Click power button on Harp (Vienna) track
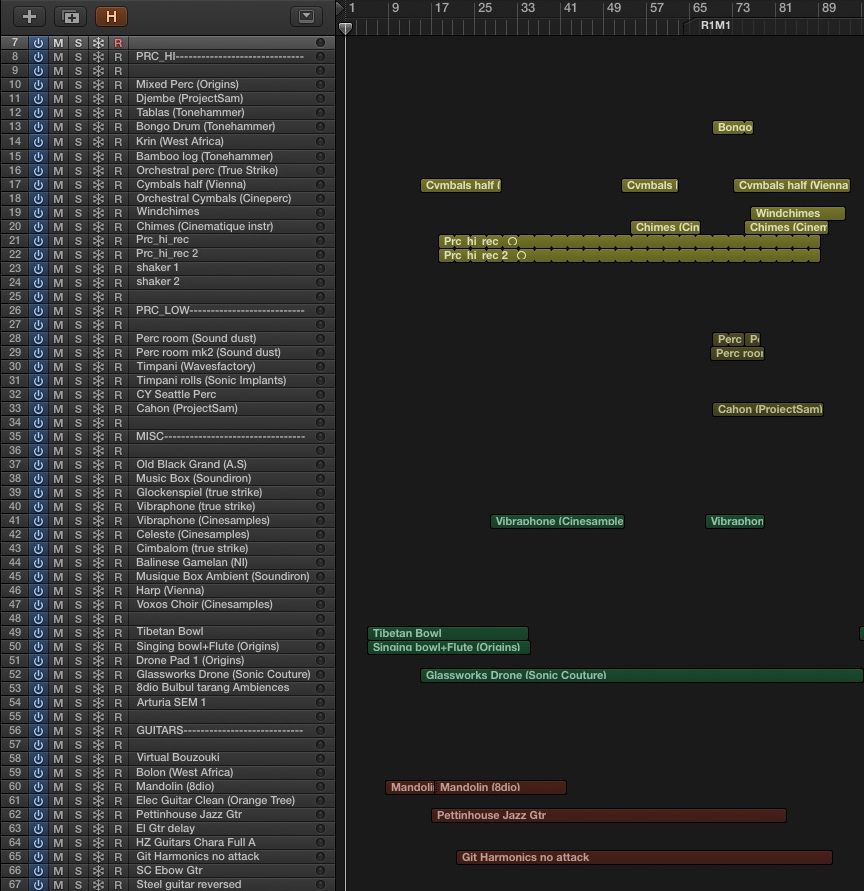 click(x=38, y=591)
